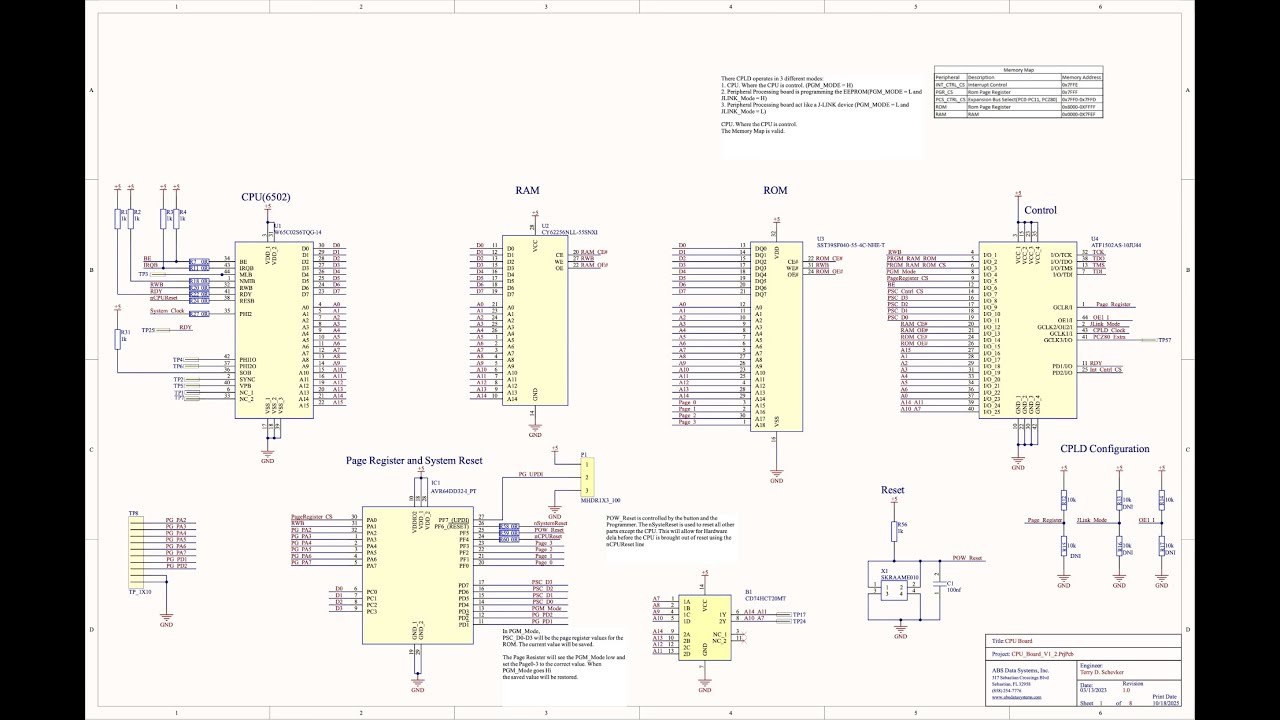Click the MHDR1X3_100 header P1 symbol
The width and height of the screenshot is (1280, 720).
pos(588,476)
